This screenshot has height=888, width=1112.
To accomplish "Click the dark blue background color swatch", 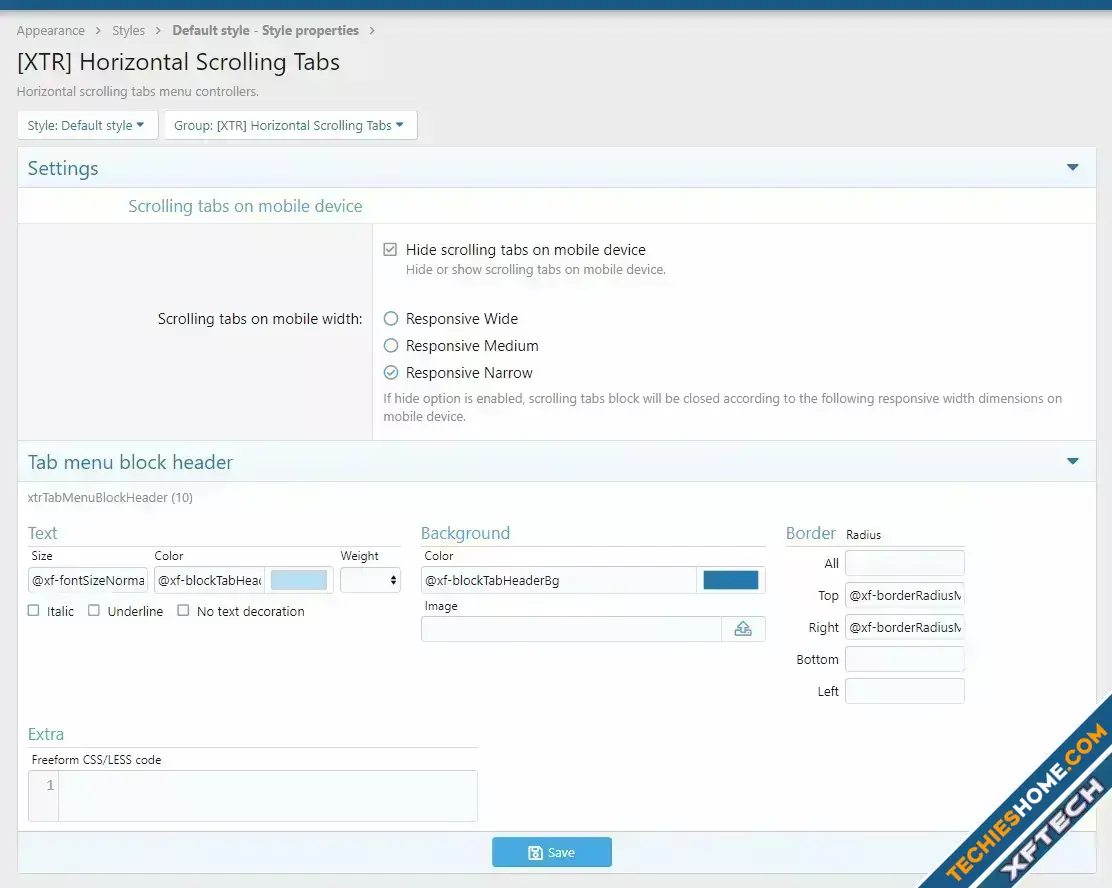I will [730, 580].
